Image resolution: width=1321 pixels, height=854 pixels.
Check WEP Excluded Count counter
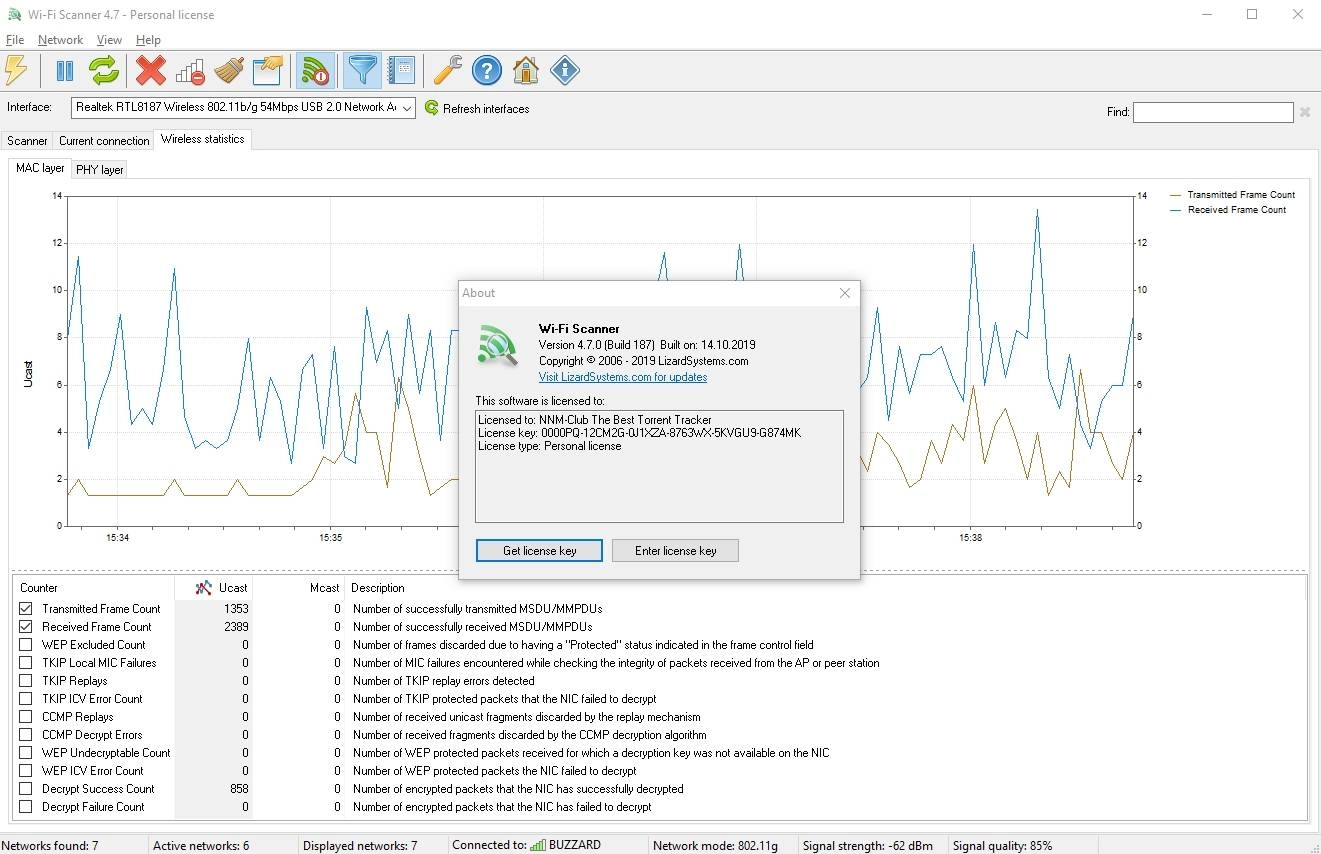26,644
